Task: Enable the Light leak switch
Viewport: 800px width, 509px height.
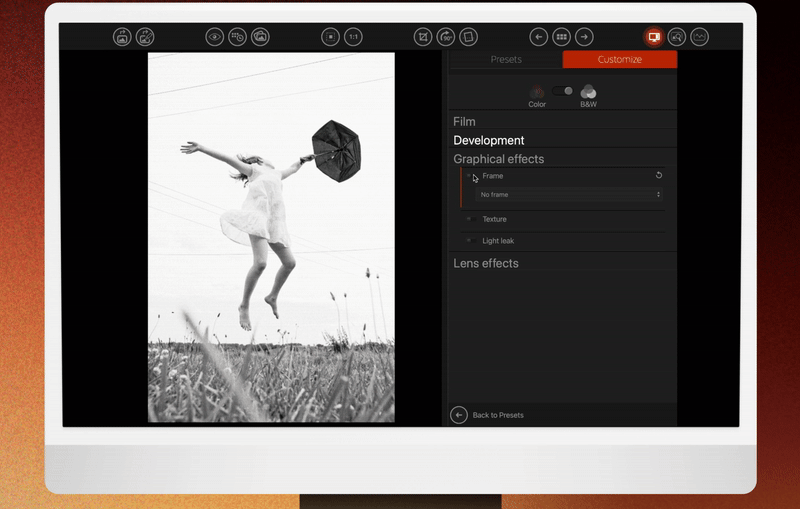Action: point(471,241)
